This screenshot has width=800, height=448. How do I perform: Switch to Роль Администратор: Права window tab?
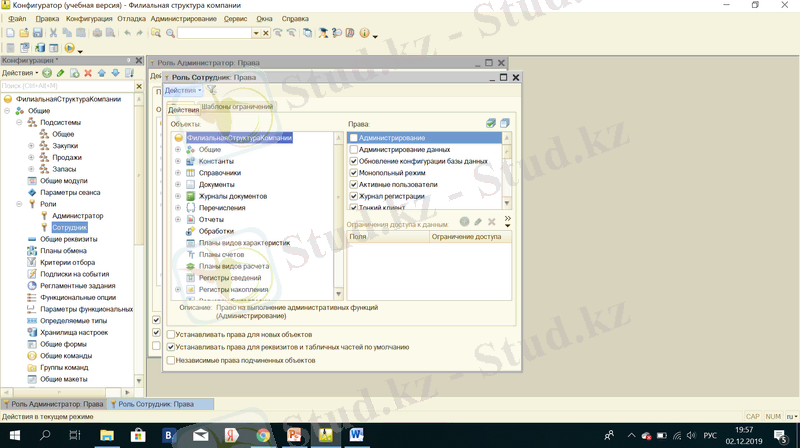tap(52, 404)
